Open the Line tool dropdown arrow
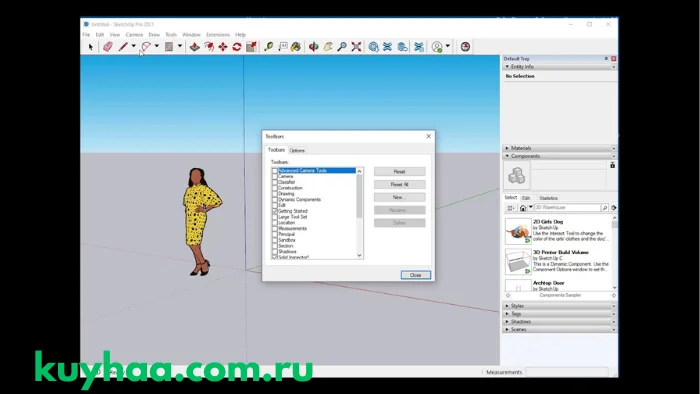700x394 pixels. (x=133, y=46)
